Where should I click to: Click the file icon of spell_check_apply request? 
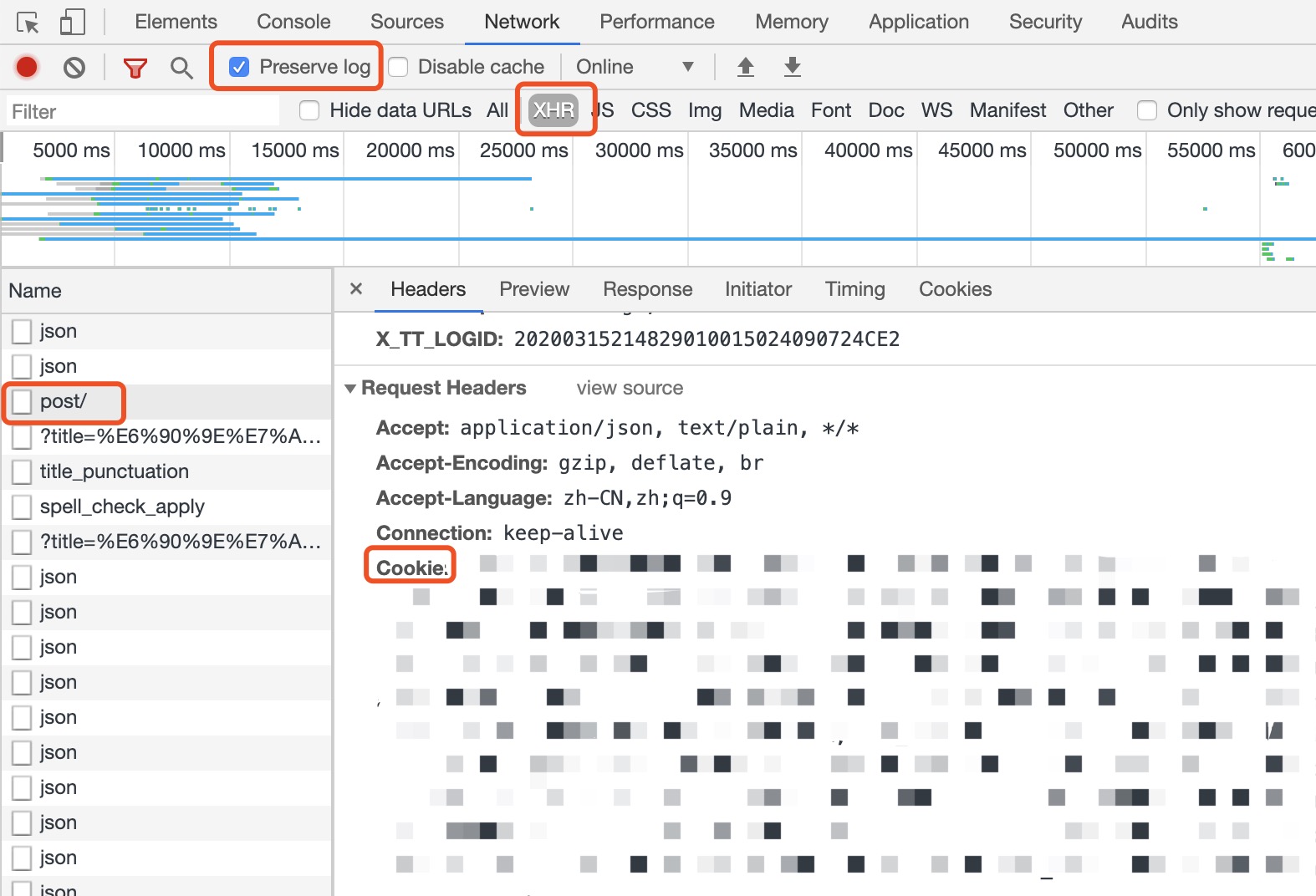pos(22,507)
